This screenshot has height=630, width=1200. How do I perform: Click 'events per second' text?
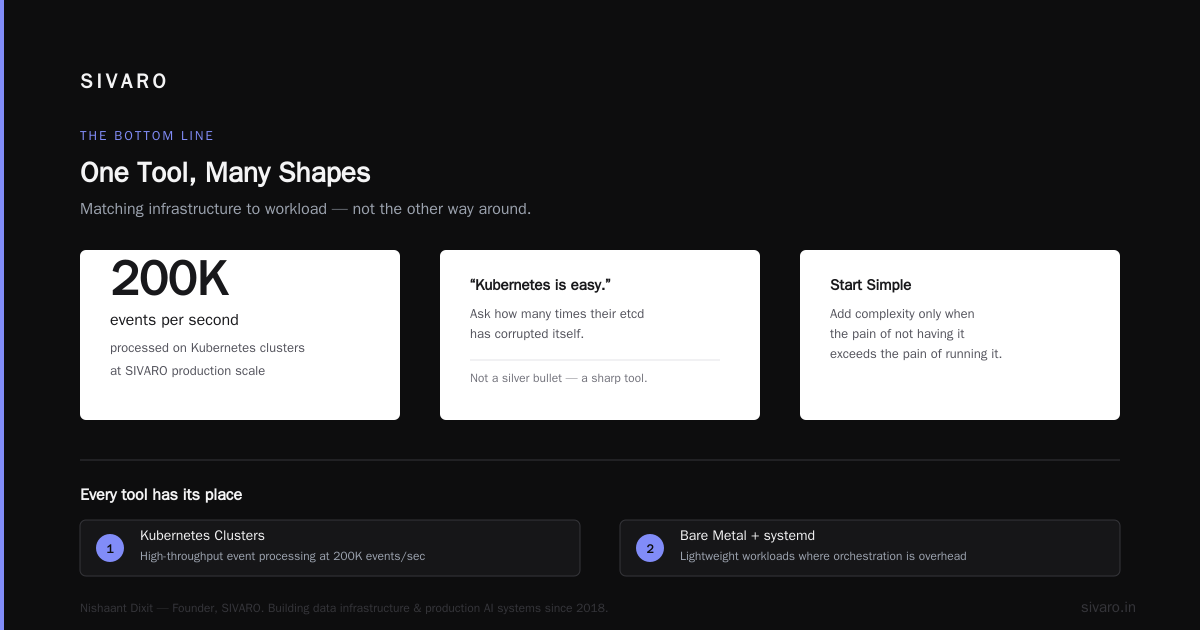click(174, 320)
